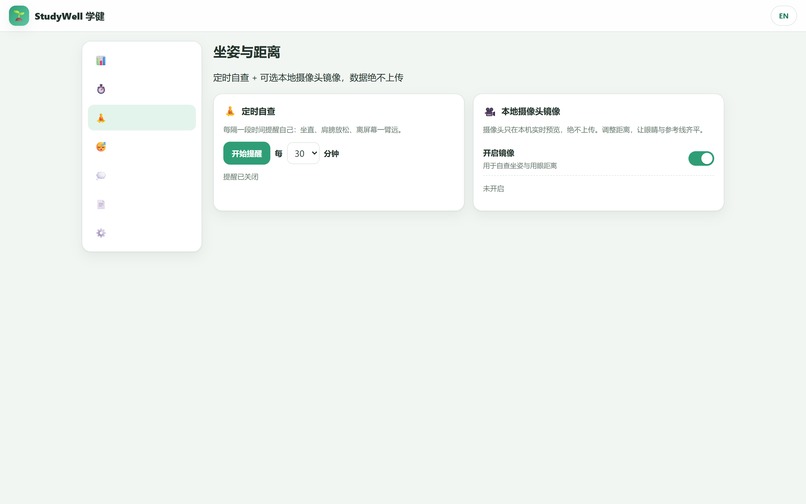Click the 未开启 status text

493,189
